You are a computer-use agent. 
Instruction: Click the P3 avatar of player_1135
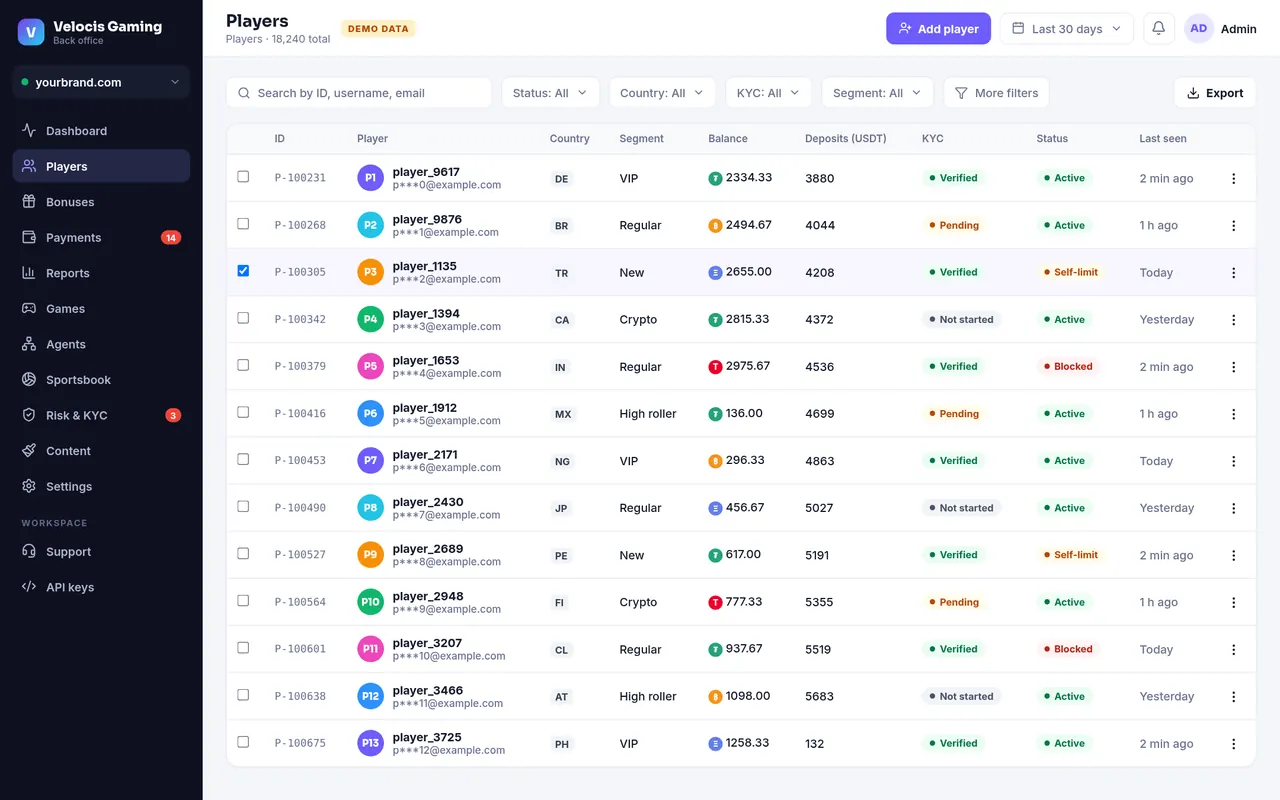pos(370,272)
